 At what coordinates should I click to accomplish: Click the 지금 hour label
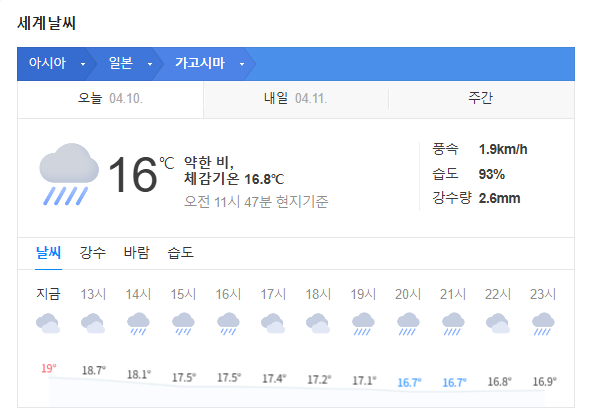[x=48, y=294]
